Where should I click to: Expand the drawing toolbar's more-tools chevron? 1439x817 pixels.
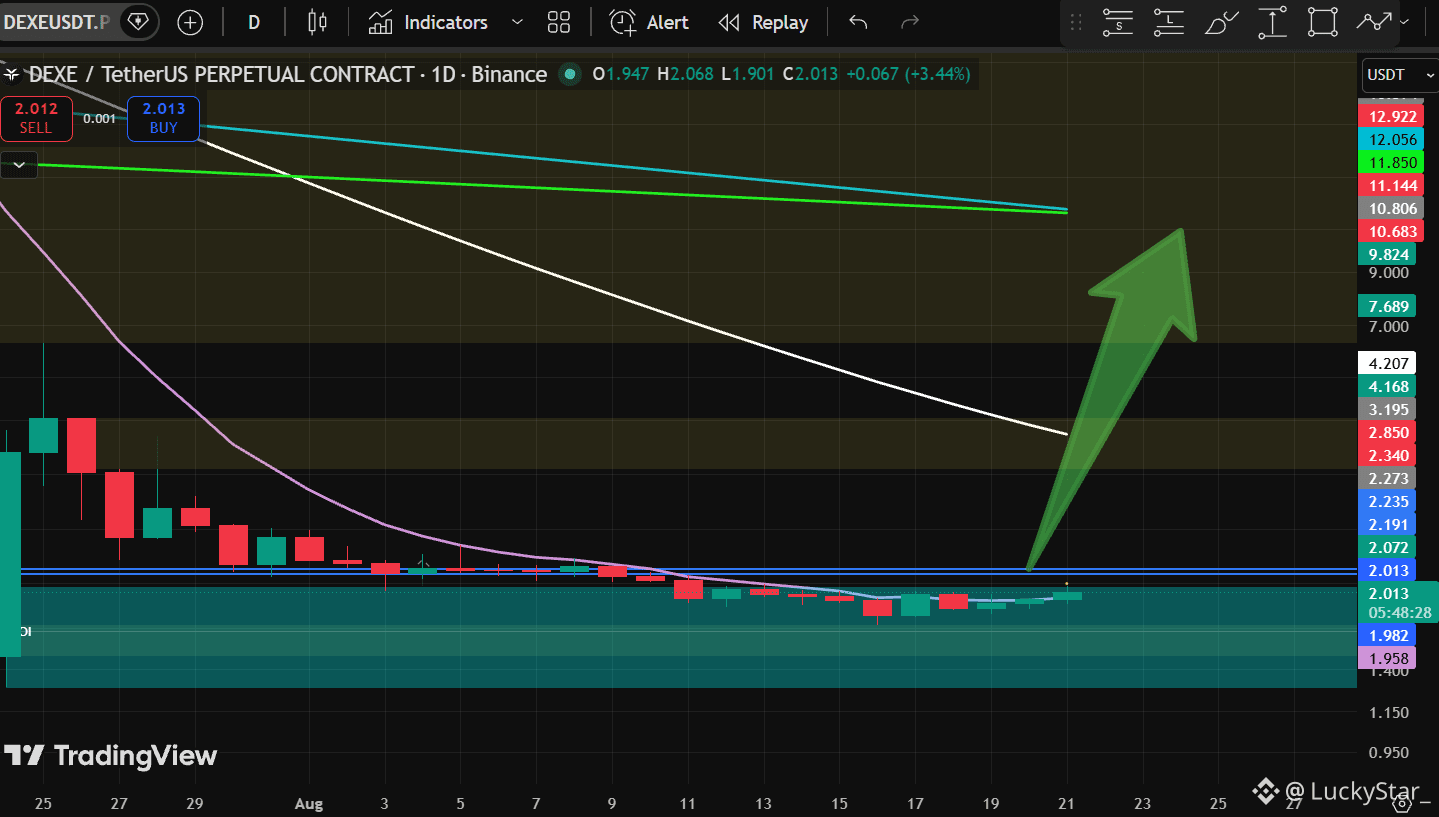1406,22
